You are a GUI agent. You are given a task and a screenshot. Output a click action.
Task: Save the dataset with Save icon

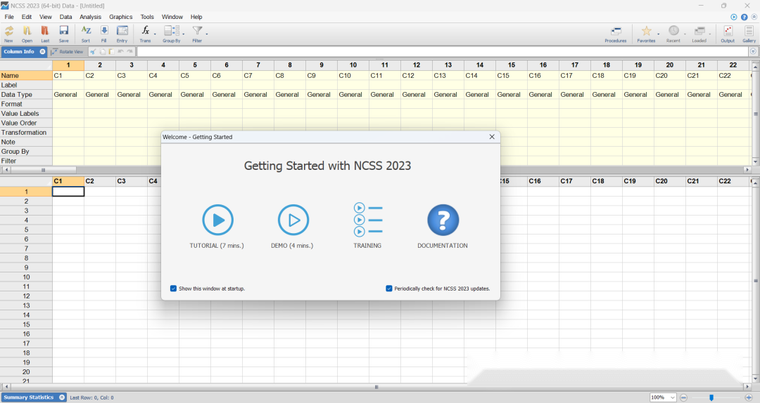point(63,32)
